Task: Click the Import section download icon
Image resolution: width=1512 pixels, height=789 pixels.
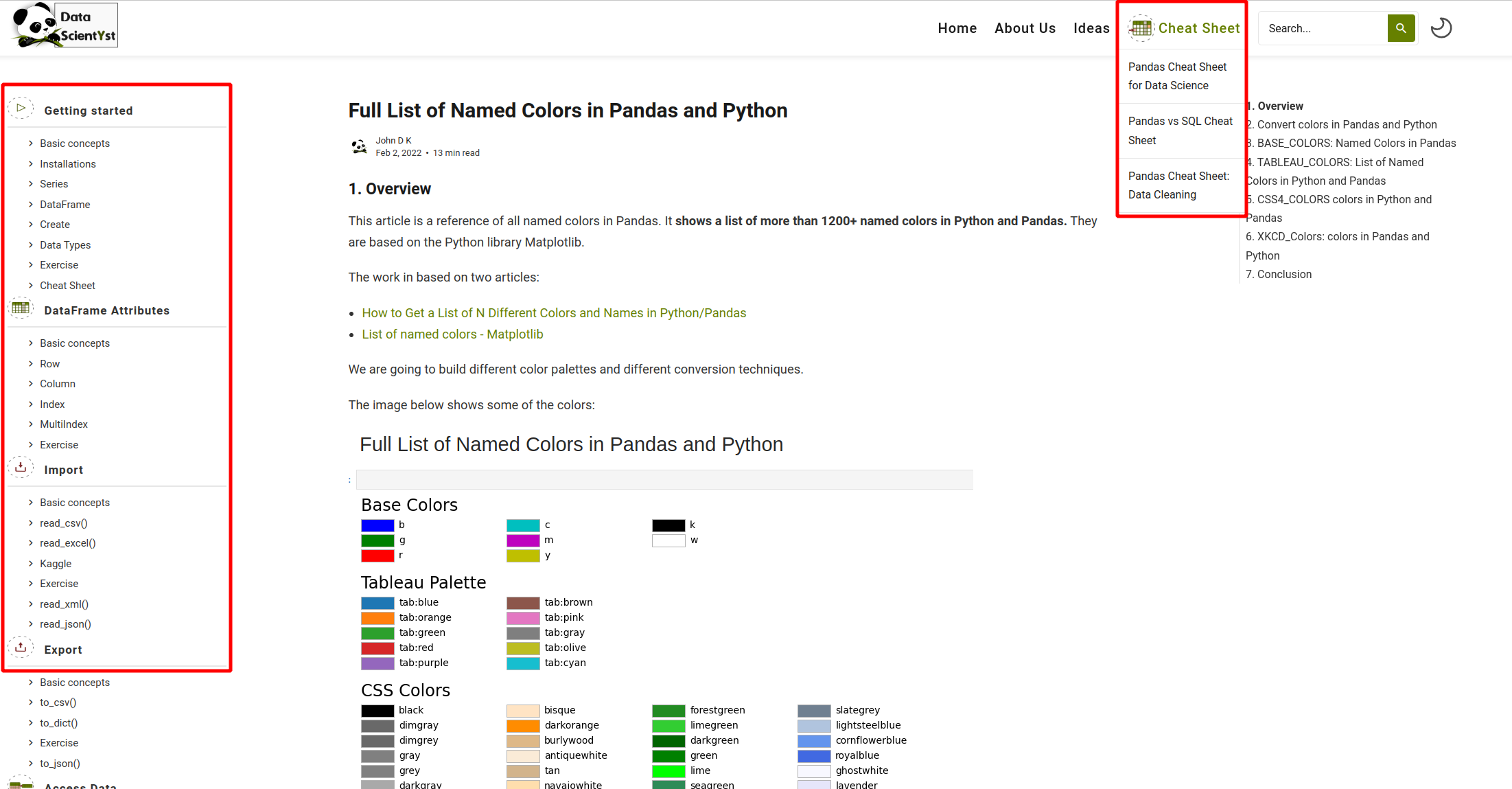Action: point(21,468)
